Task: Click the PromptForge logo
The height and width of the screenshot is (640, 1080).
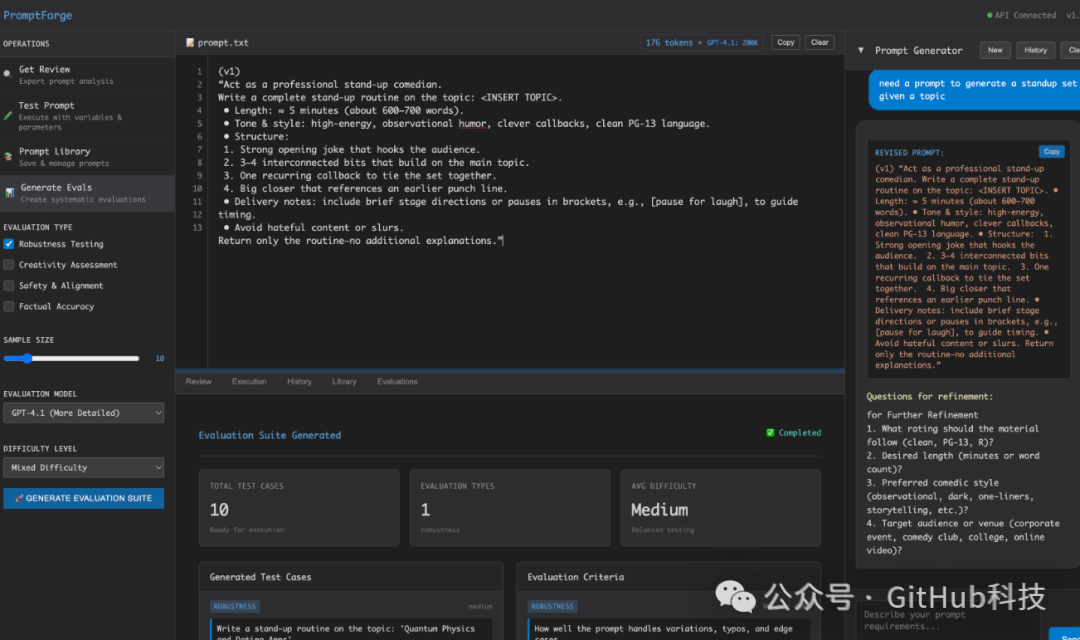Action: pyautogui.click(x=37, y=15)
